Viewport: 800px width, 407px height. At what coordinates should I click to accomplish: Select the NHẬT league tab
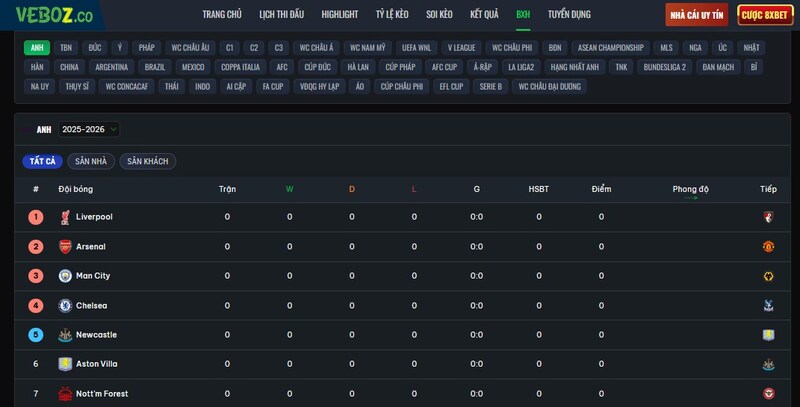751,47
